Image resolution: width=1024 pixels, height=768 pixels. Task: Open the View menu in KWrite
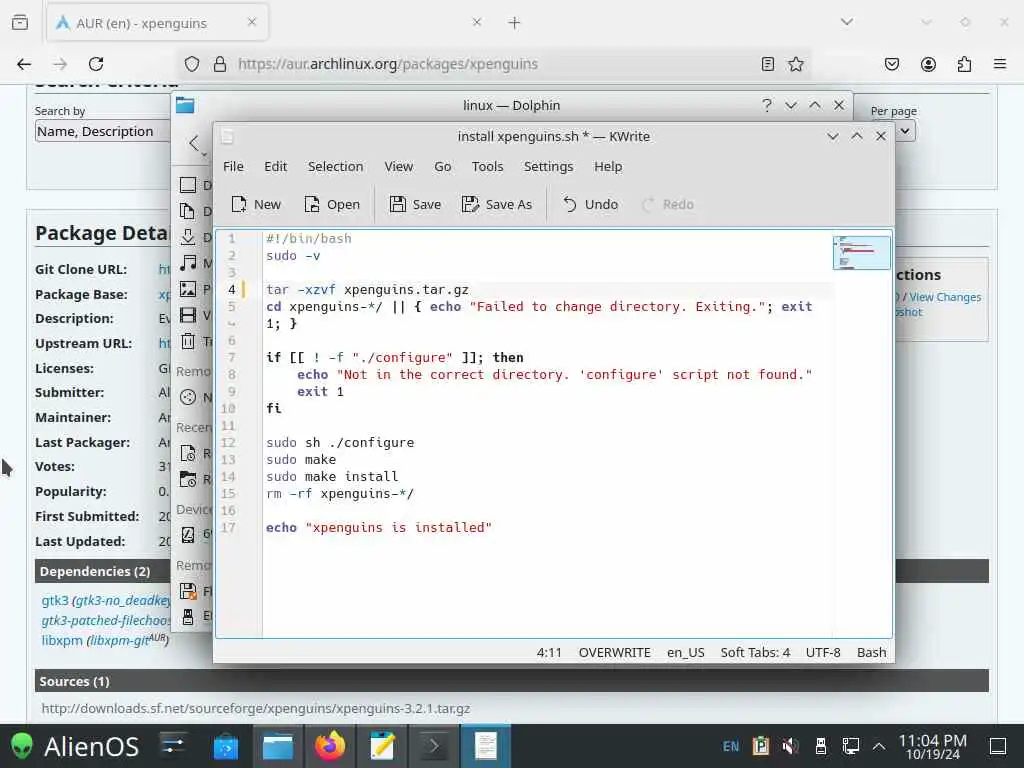(x=398, y=167)
